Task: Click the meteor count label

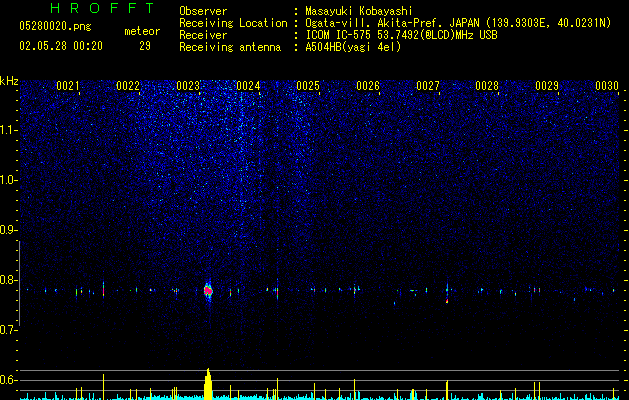Action: (x=142, y=31)
